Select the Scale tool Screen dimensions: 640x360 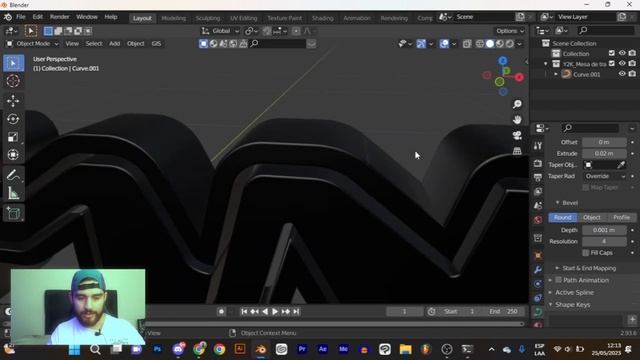click(13, 137)
